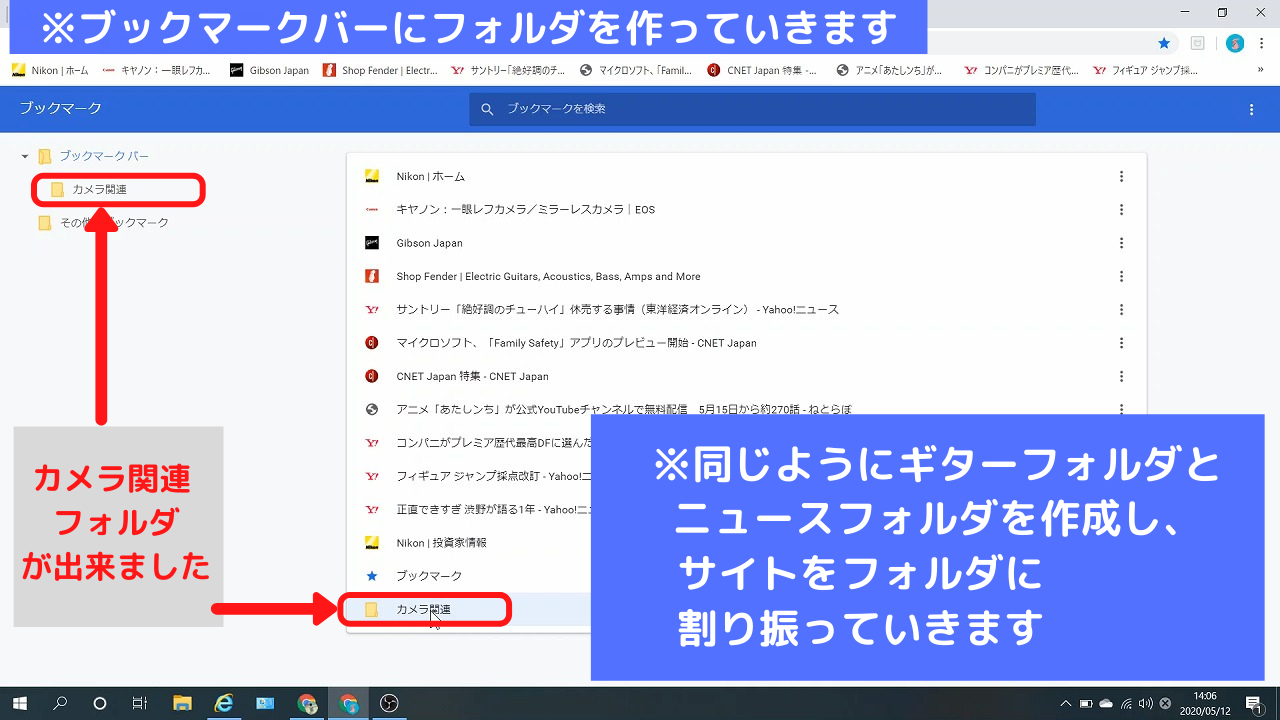Viewport: 1280px width, 720px height.
Task: Open the more menu for Shop Fender row
Action: tap(1121, 277)
